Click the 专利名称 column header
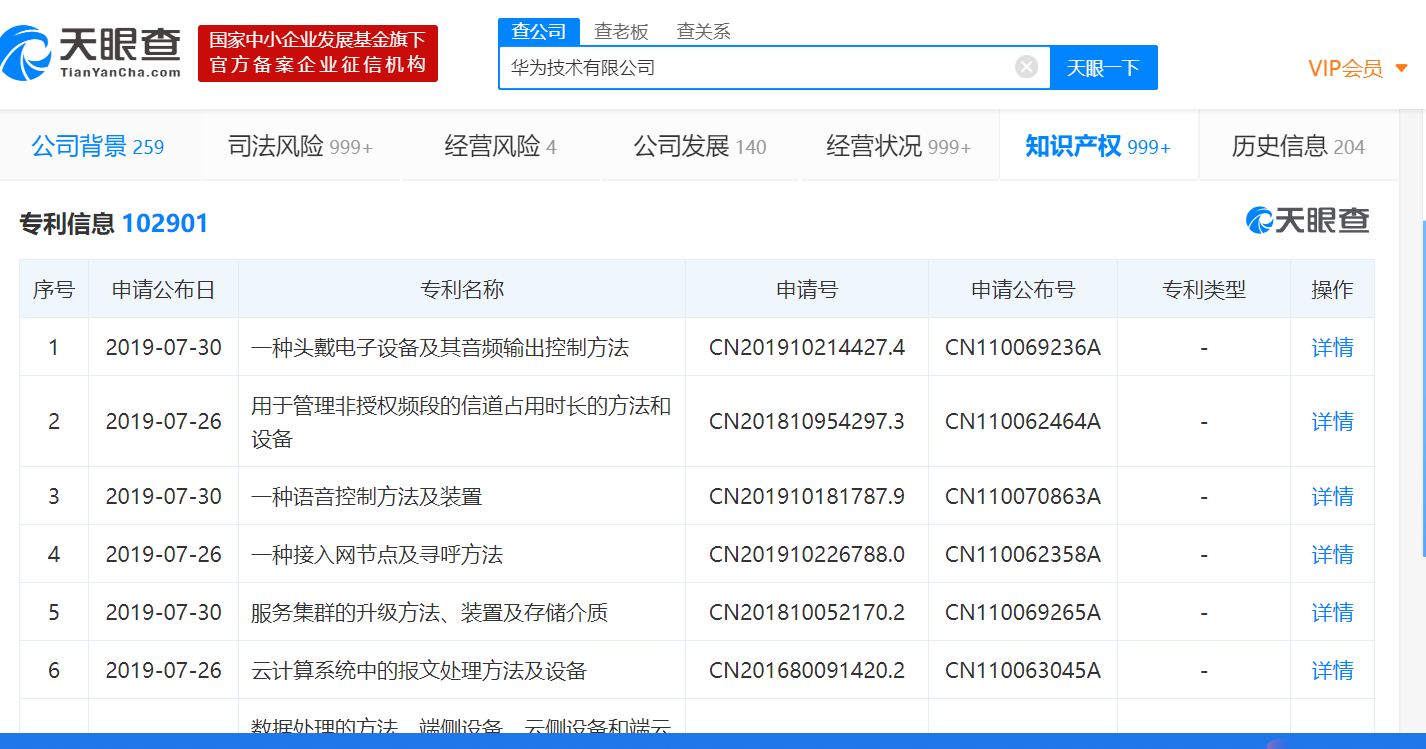Viewport: 1426px width, 749px height. 462,290
